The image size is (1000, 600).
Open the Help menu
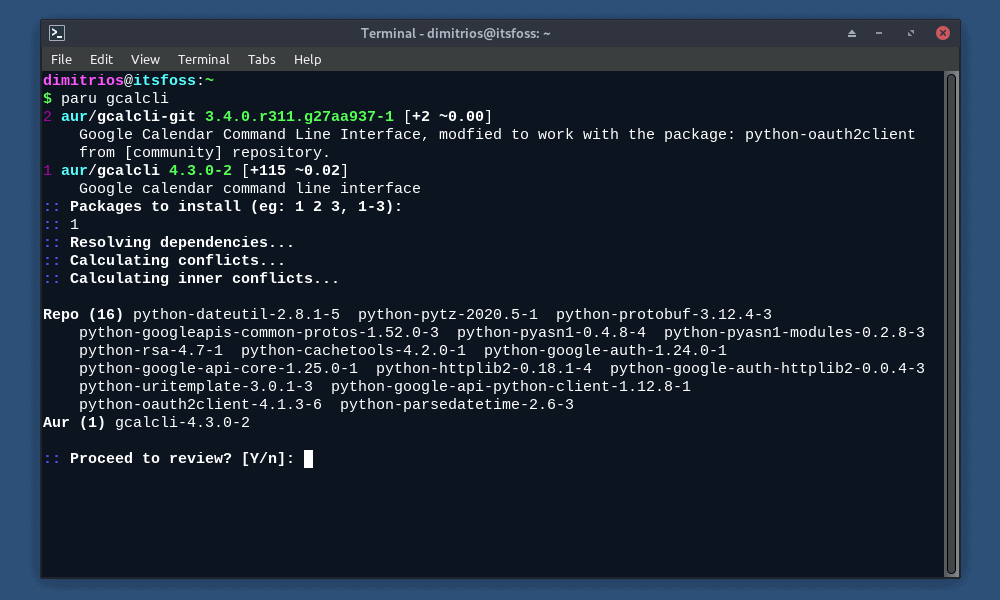click(x=307, y=59)
